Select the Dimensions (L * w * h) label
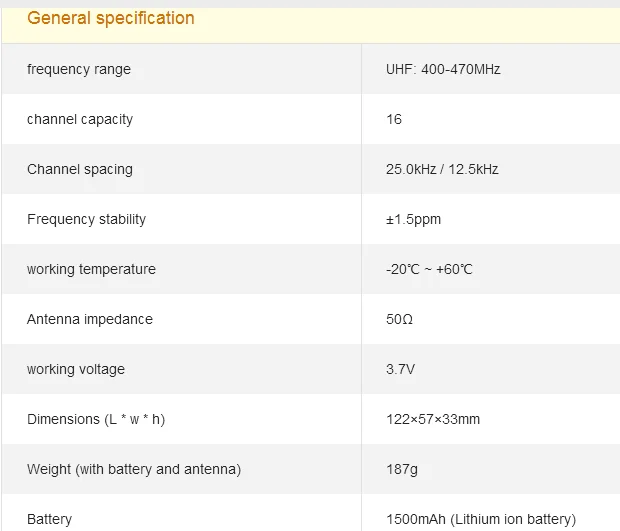This screenshot has height=531, width=620. 96,419
